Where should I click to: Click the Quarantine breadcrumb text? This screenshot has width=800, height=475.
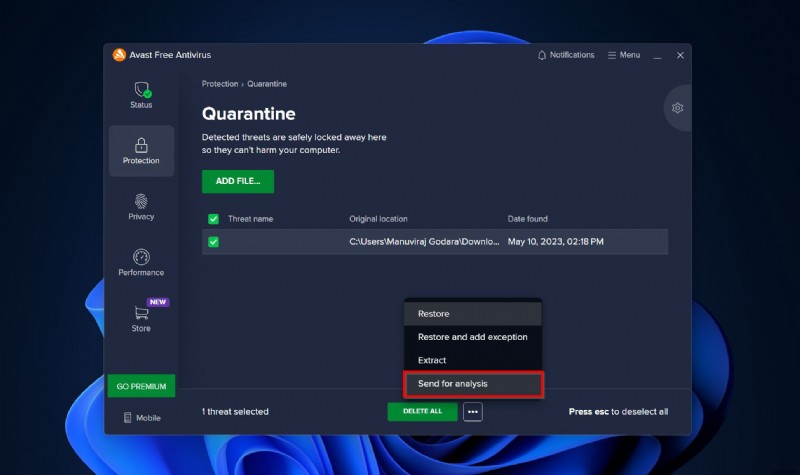[267, 84]
